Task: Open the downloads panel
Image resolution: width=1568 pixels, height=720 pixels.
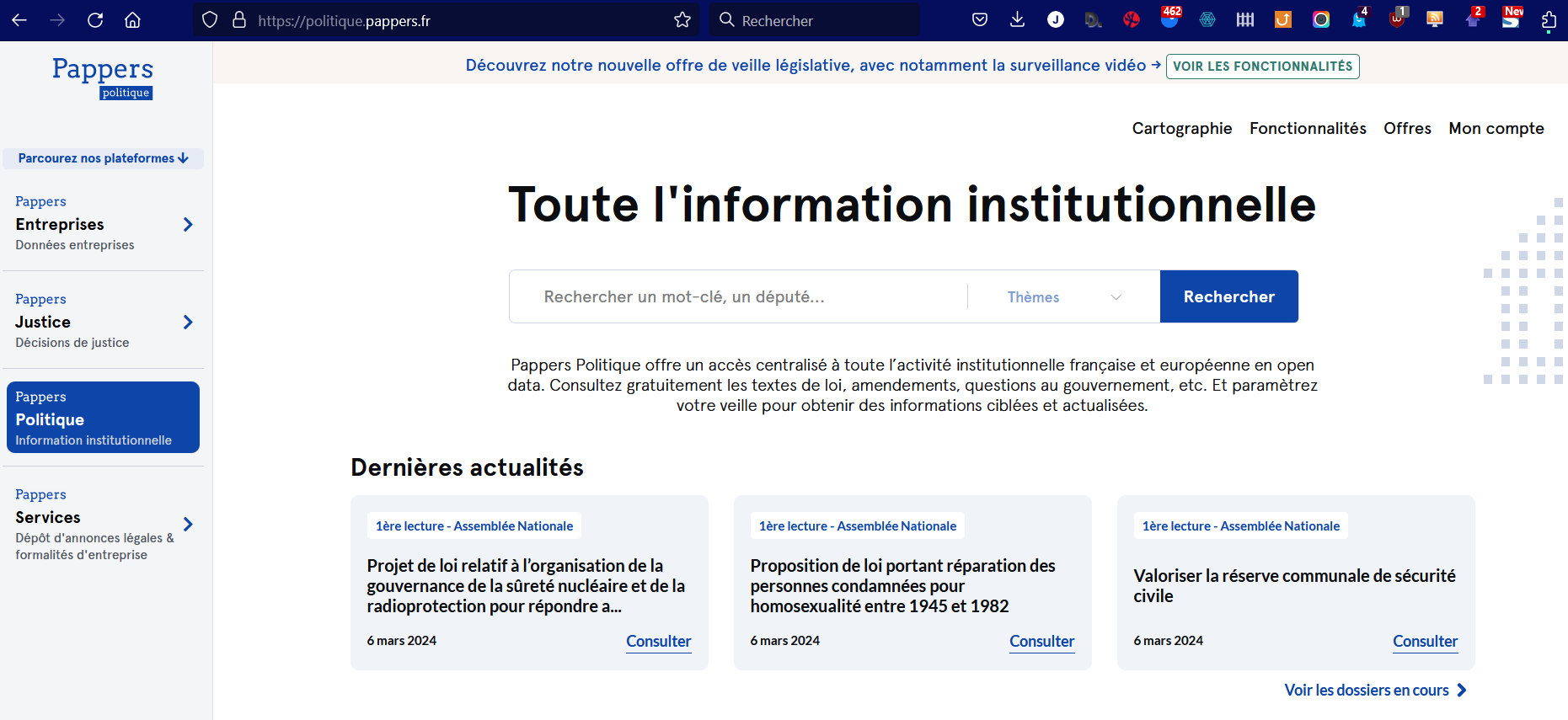Action: [1018, 20]
